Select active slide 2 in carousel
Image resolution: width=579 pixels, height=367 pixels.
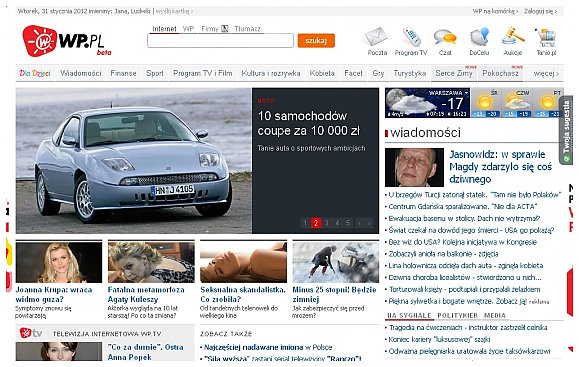pyautogui.click(x=316, y=223)
